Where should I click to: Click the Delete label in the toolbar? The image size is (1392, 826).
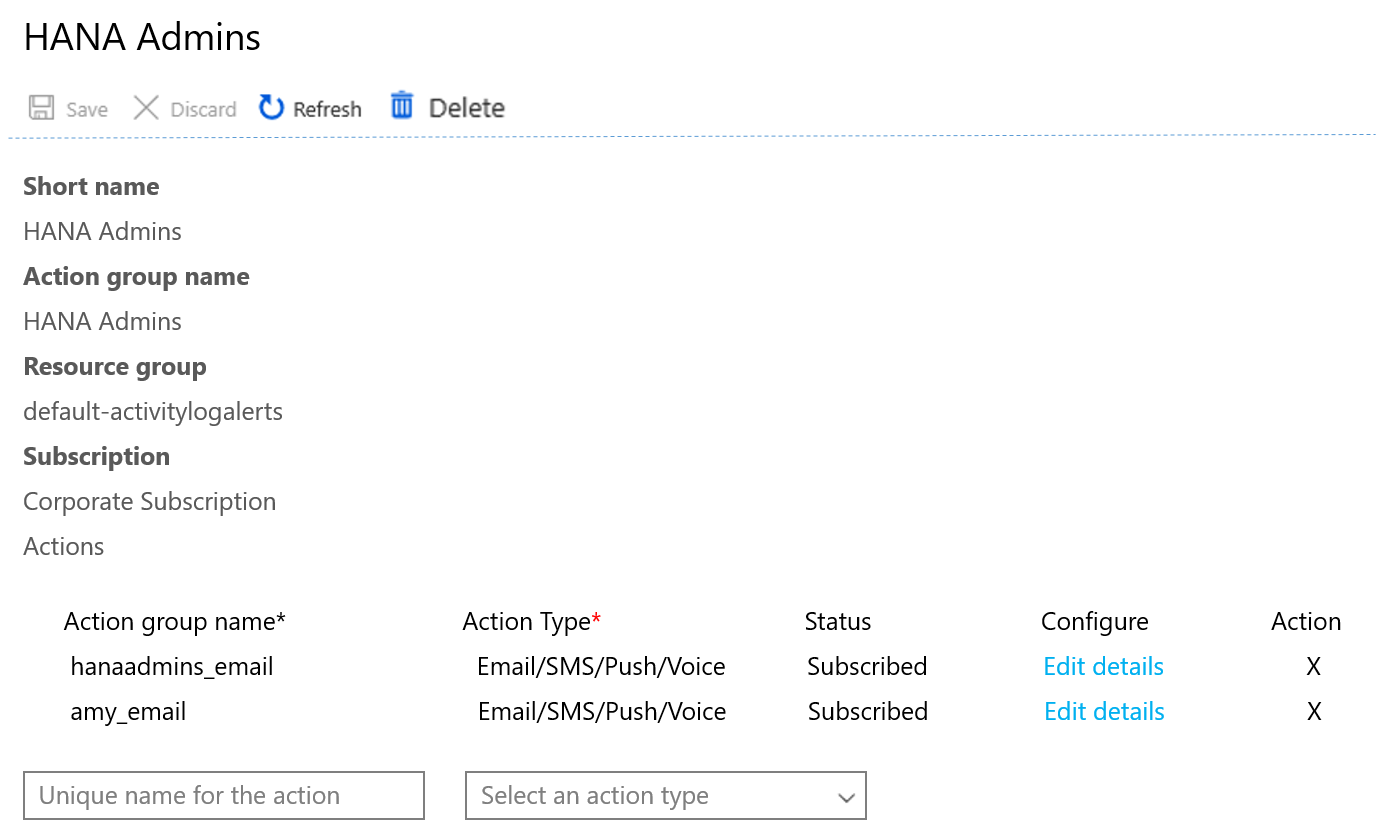[467, 108]
